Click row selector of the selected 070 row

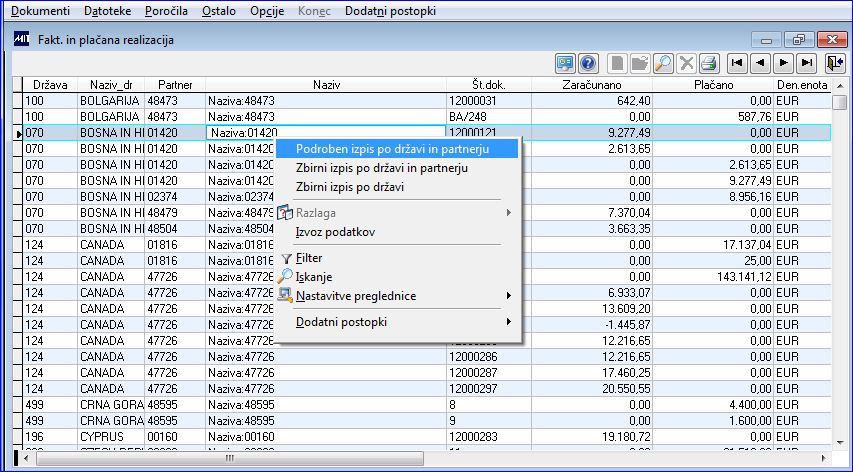click(x=18, y=133)
